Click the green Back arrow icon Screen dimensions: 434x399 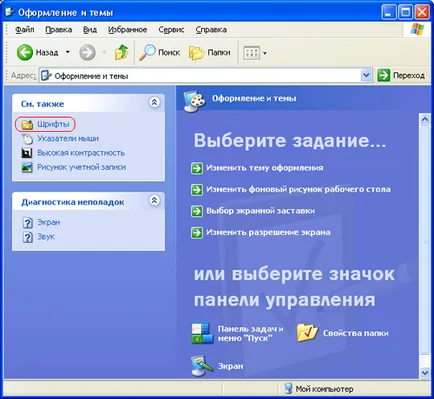point(25,52)
